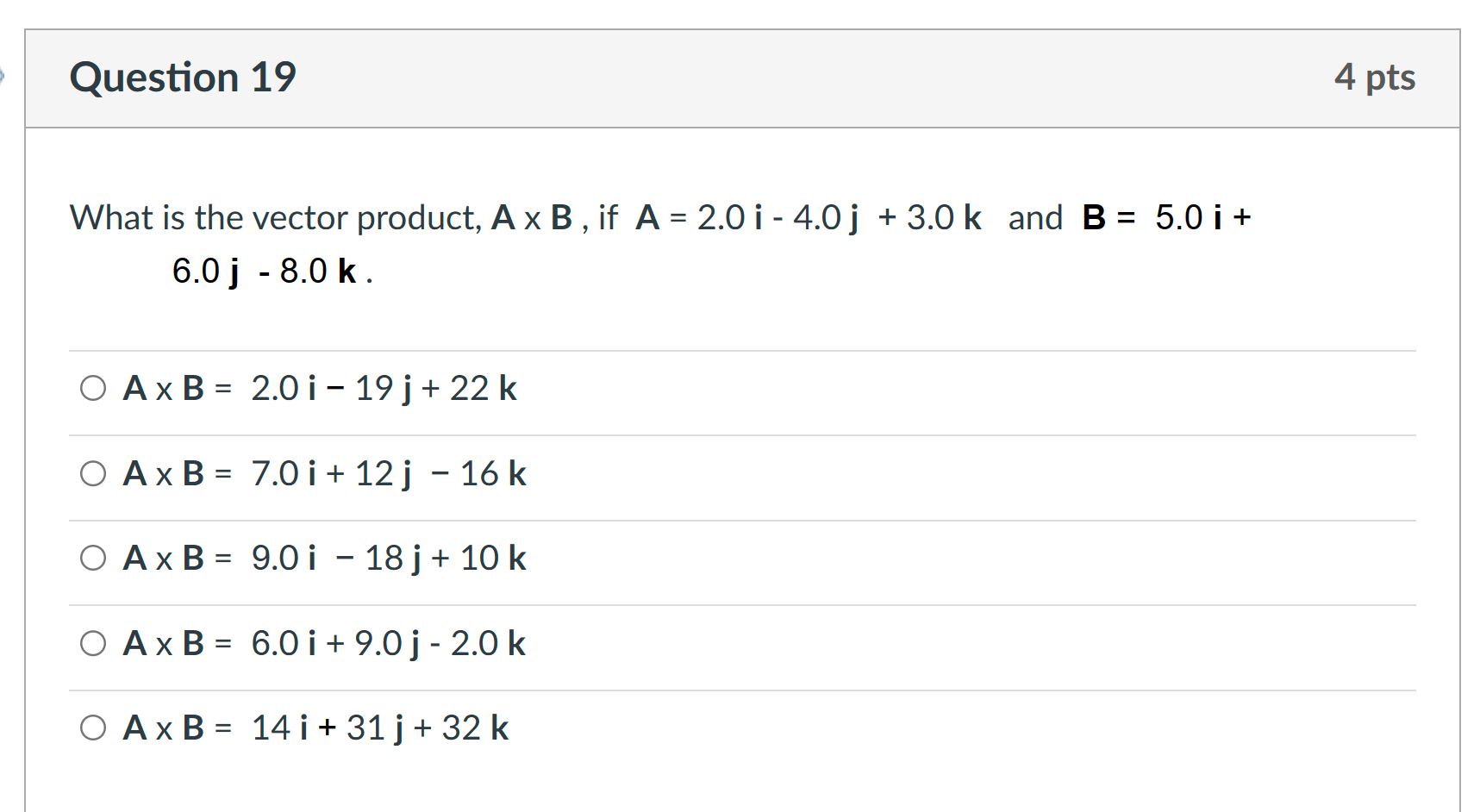Click the question marker on the left edge

click(4, 76)
